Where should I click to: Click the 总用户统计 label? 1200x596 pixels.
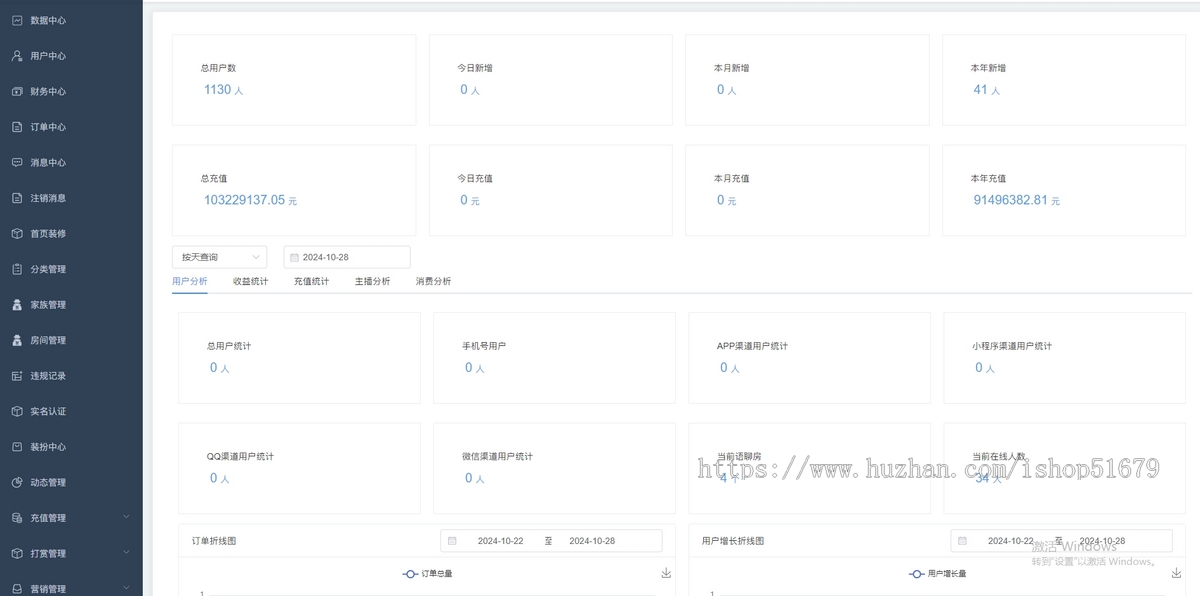coord(229,346)
